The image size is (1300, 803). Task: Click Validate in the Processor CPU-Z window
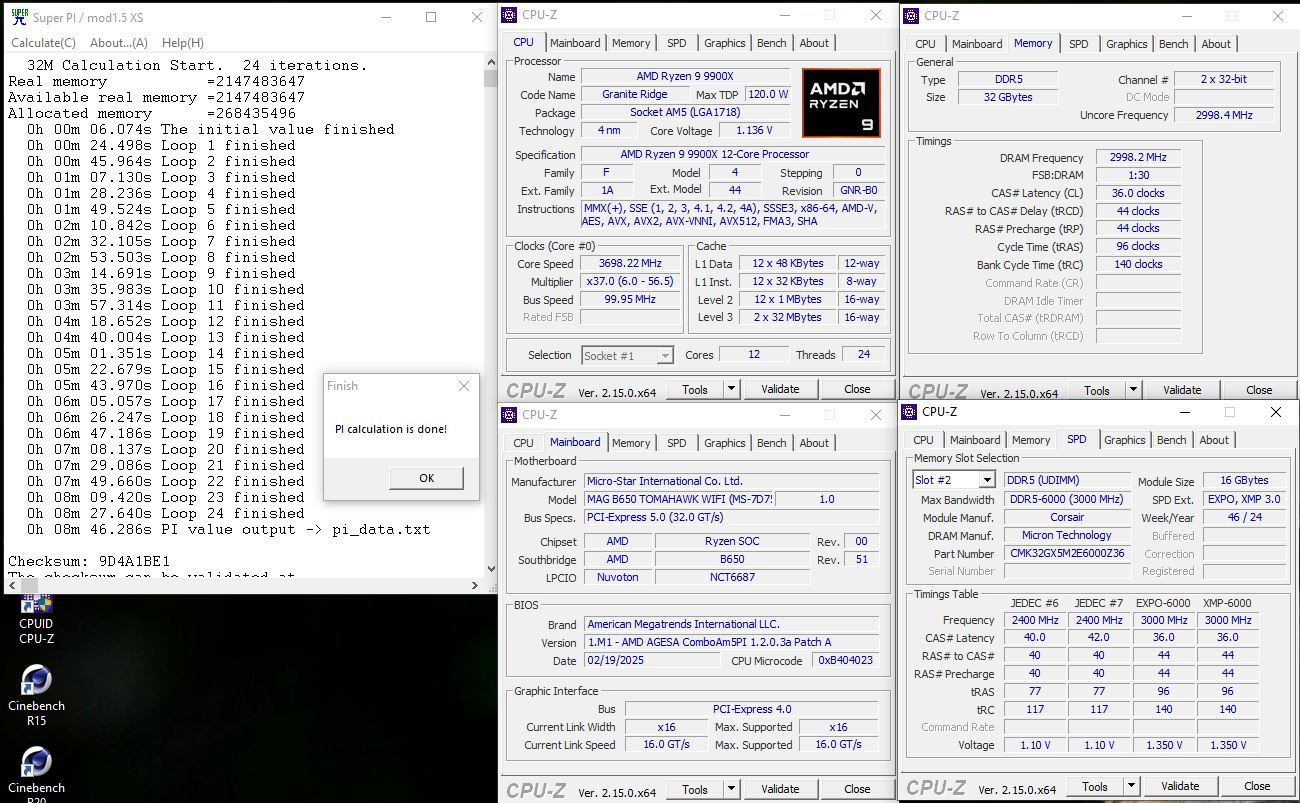[x=780, y=390]
